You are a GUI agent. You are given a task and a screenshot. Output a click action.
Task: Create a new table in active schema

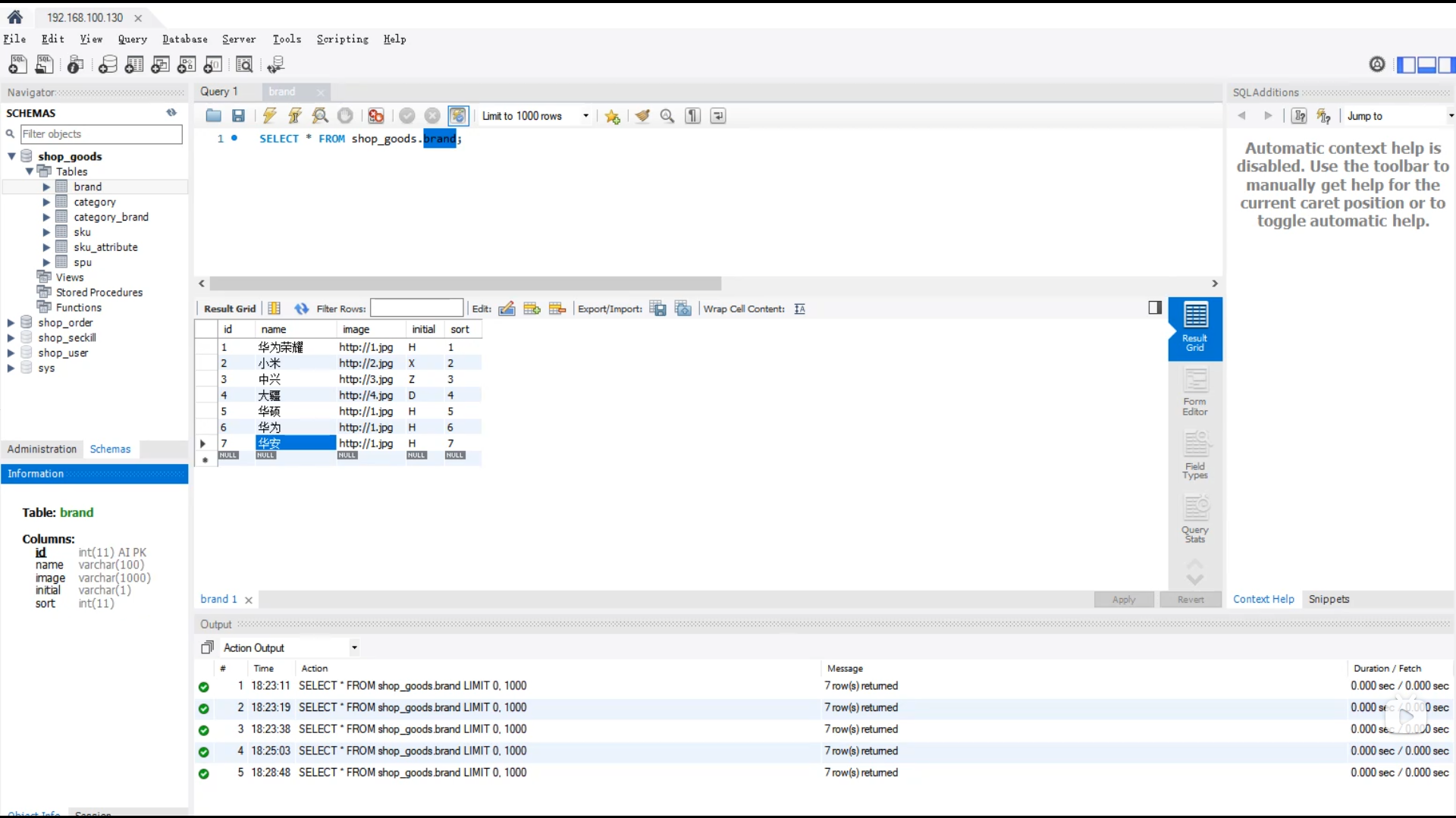134,64
